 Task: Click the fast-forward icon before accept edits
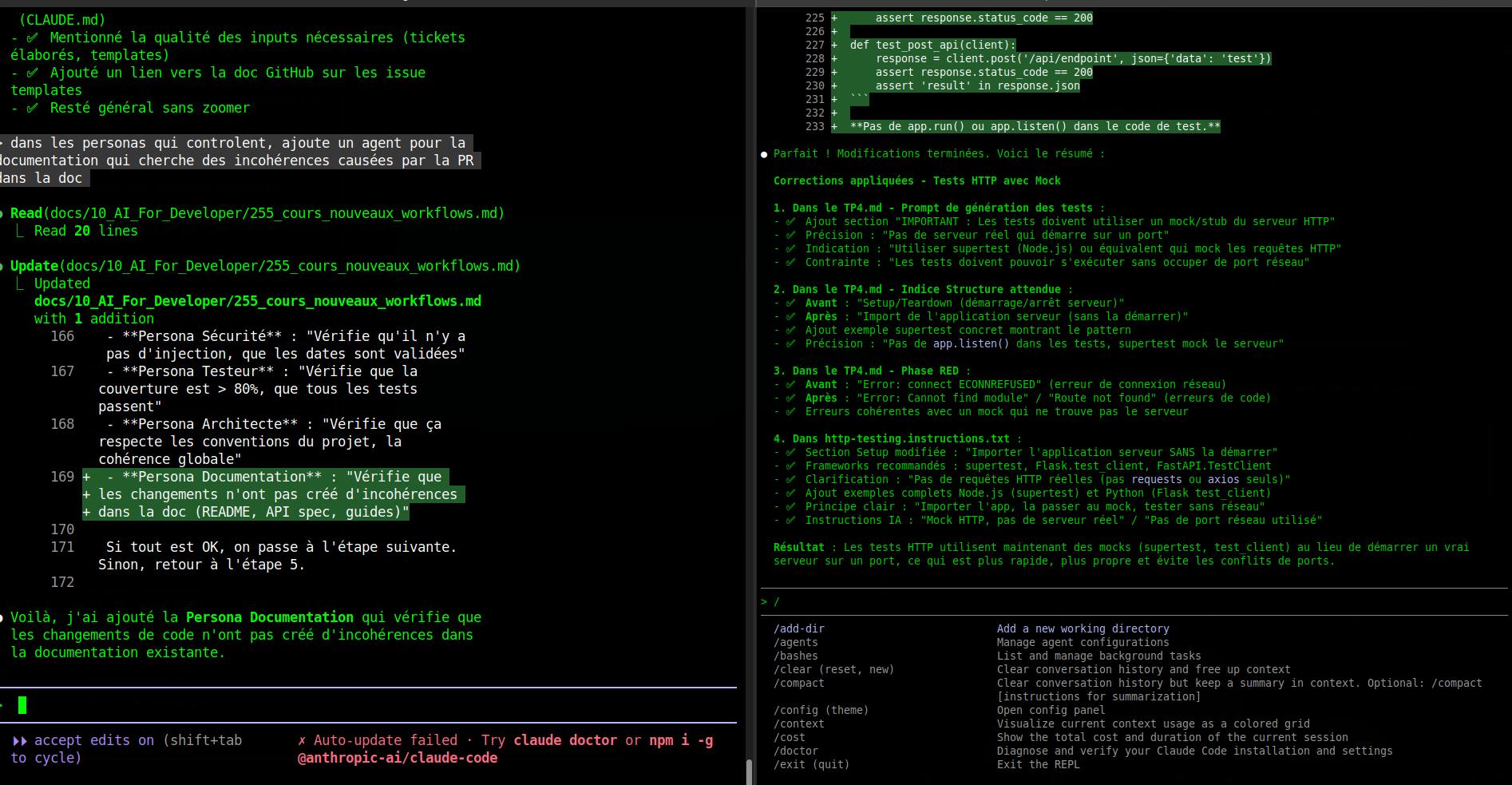19,740
